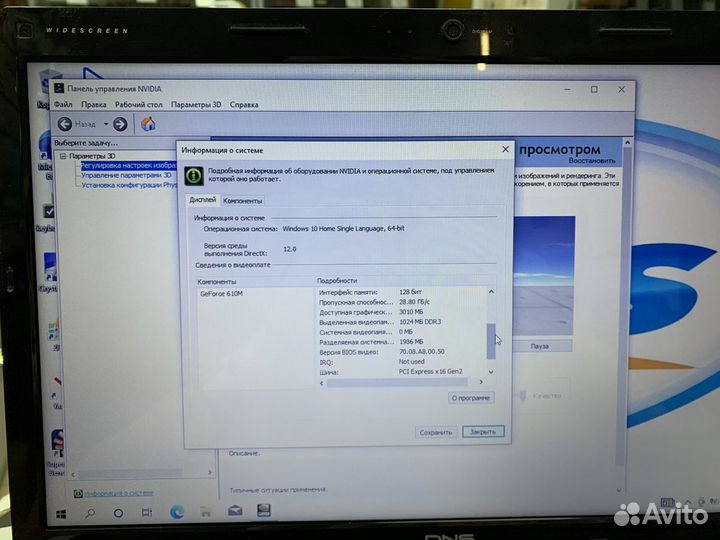
Task: Select Регулировка настроек изображения tree item
Action: coord(129,165)
